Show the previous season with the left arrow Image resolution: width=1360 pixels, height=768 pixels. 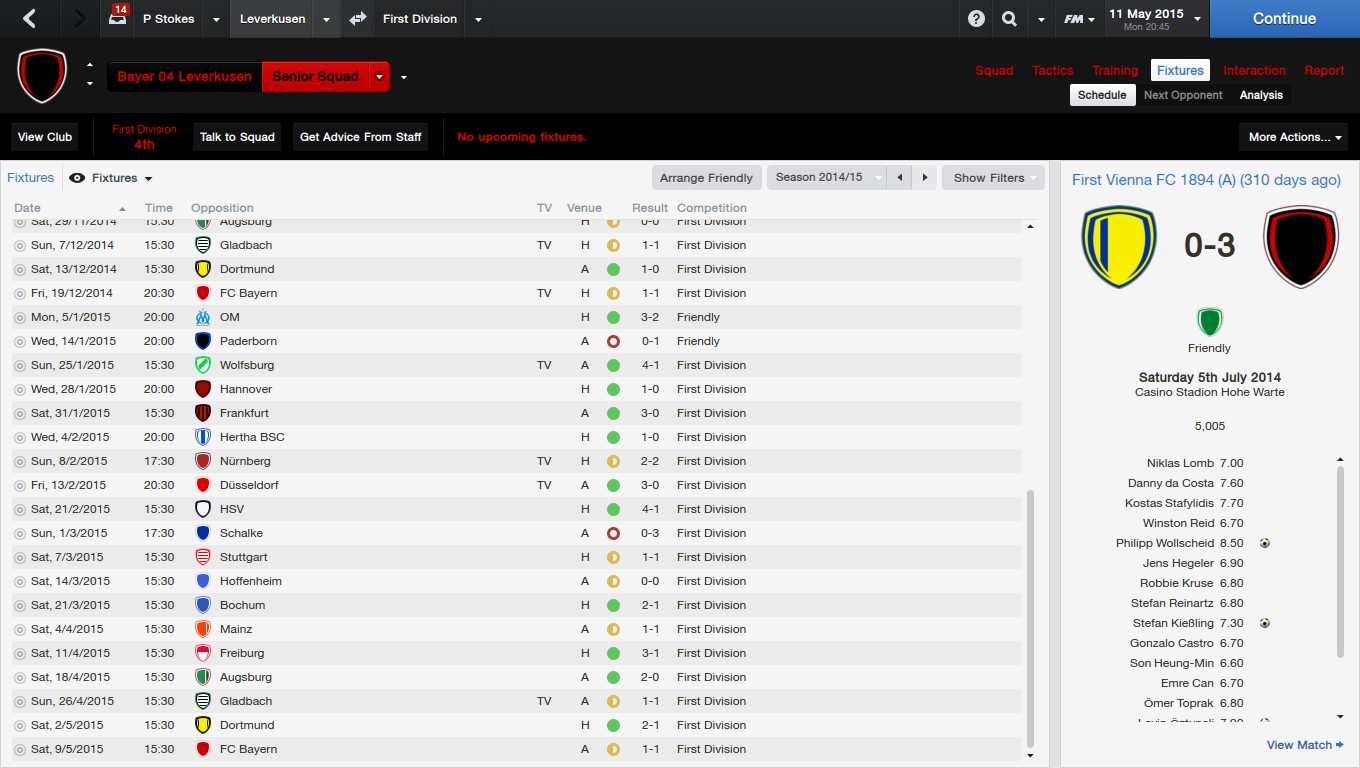coord(900,178)
